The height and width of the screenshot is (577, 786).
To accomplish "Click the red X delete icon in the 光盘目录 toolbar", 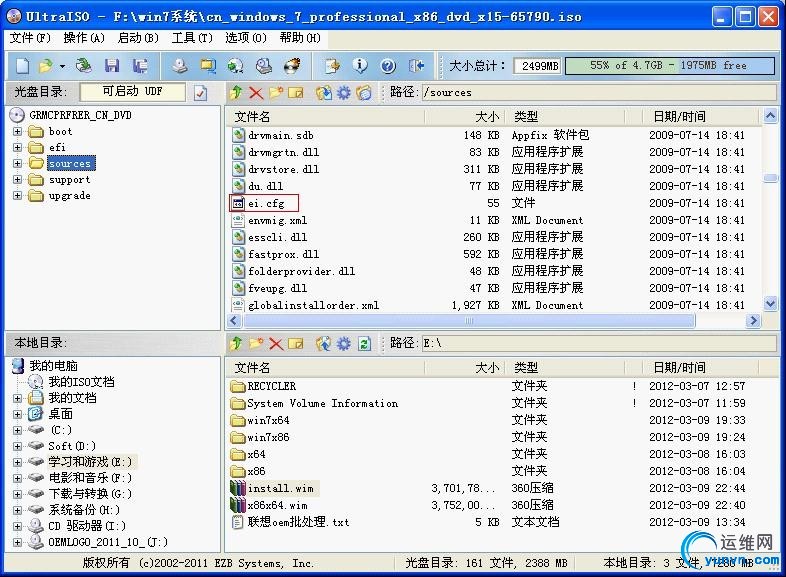I will [256, 93].
